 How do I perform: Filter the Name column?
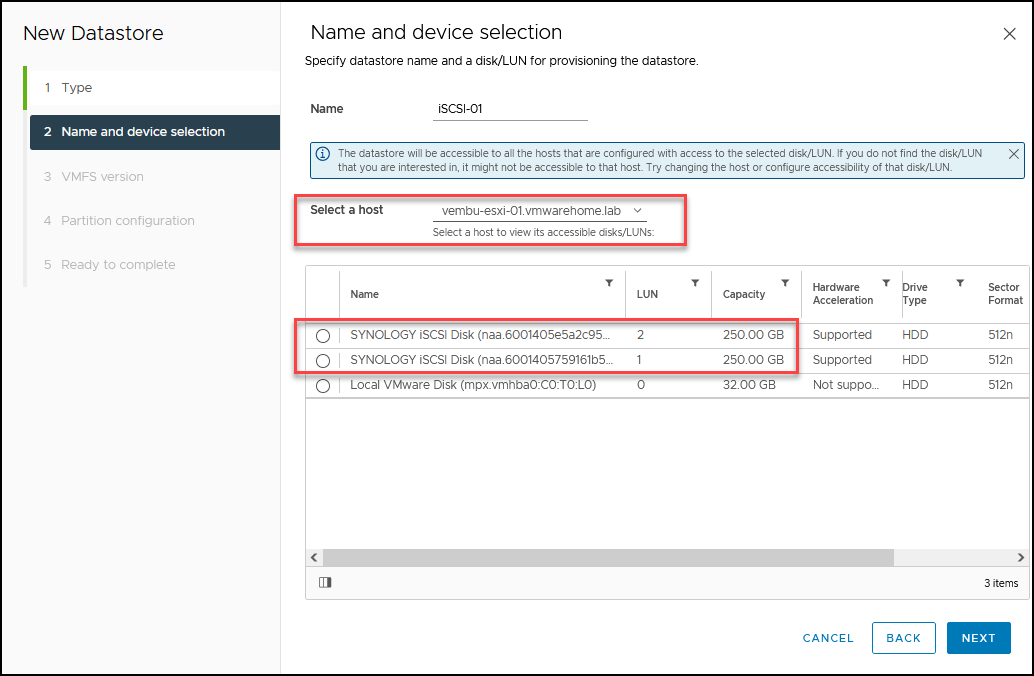point(609,283)
